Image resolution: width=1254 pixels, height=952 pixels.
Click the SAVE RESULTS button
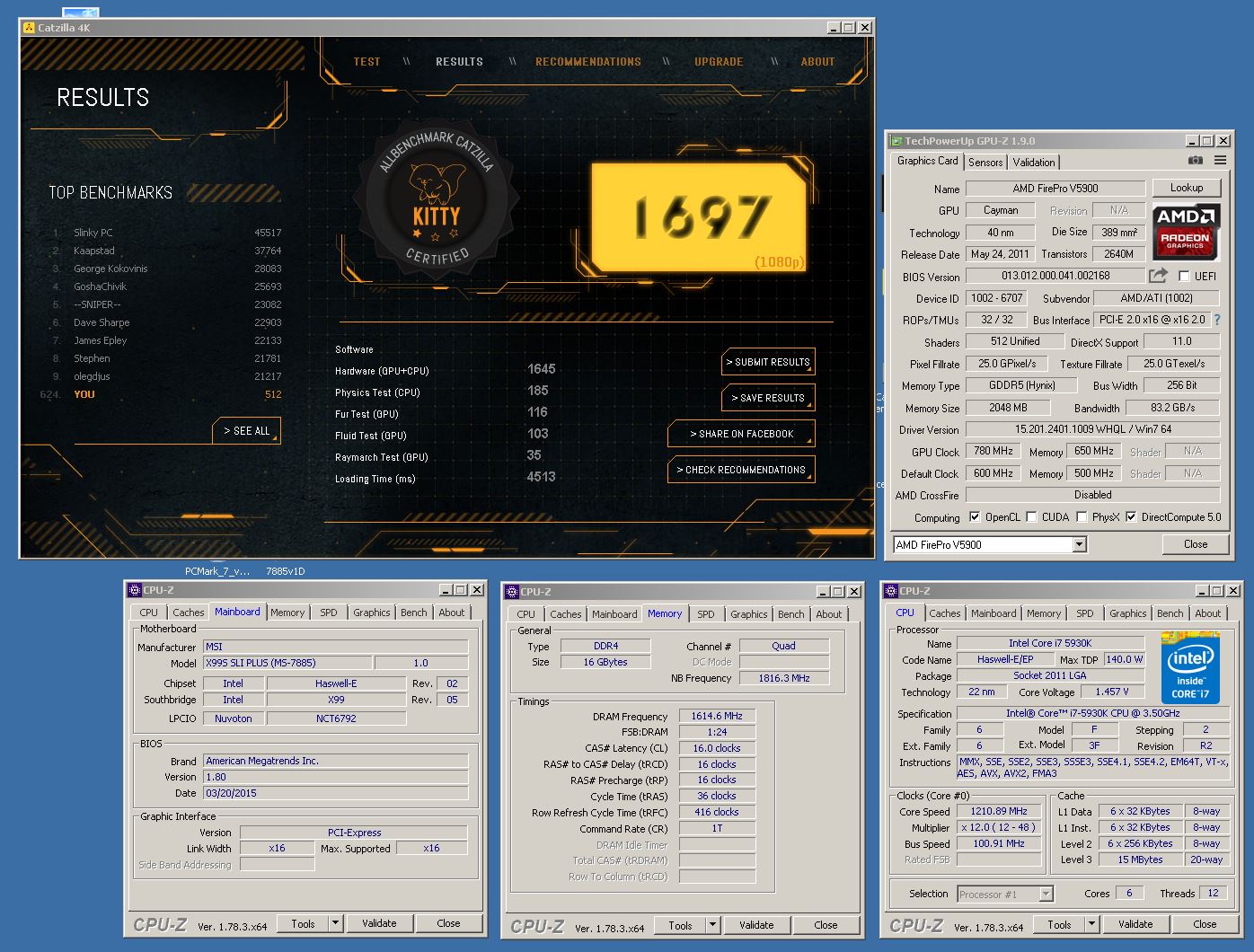coord(768,398)
